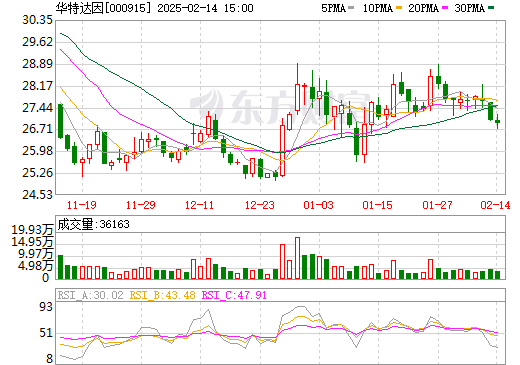Viewport: 520px width, 365px height.
Task: Click the 30.35 top price axis label
Action: (37, 20)
